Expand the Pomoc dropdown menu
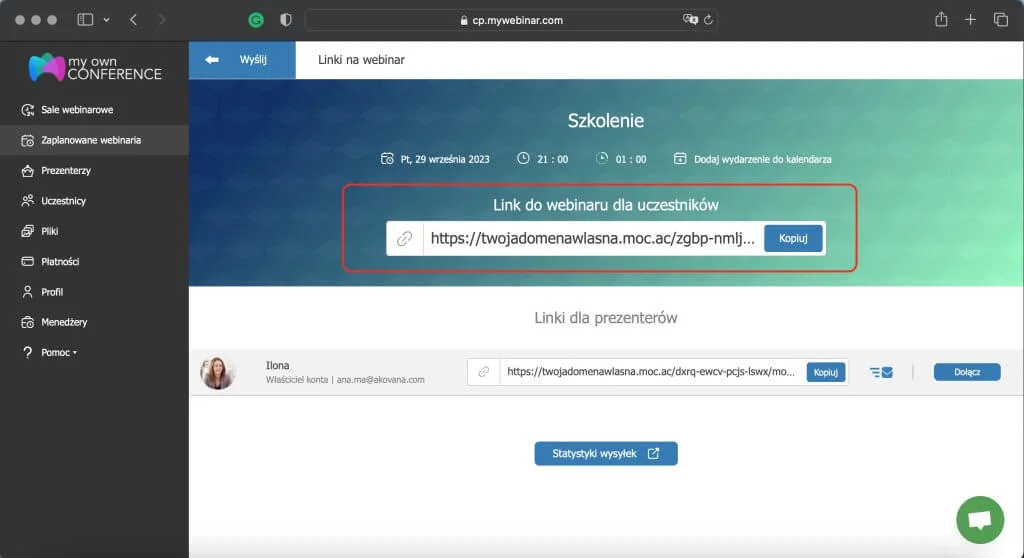This screenshot has width=1024, height=558. (59, 353)
